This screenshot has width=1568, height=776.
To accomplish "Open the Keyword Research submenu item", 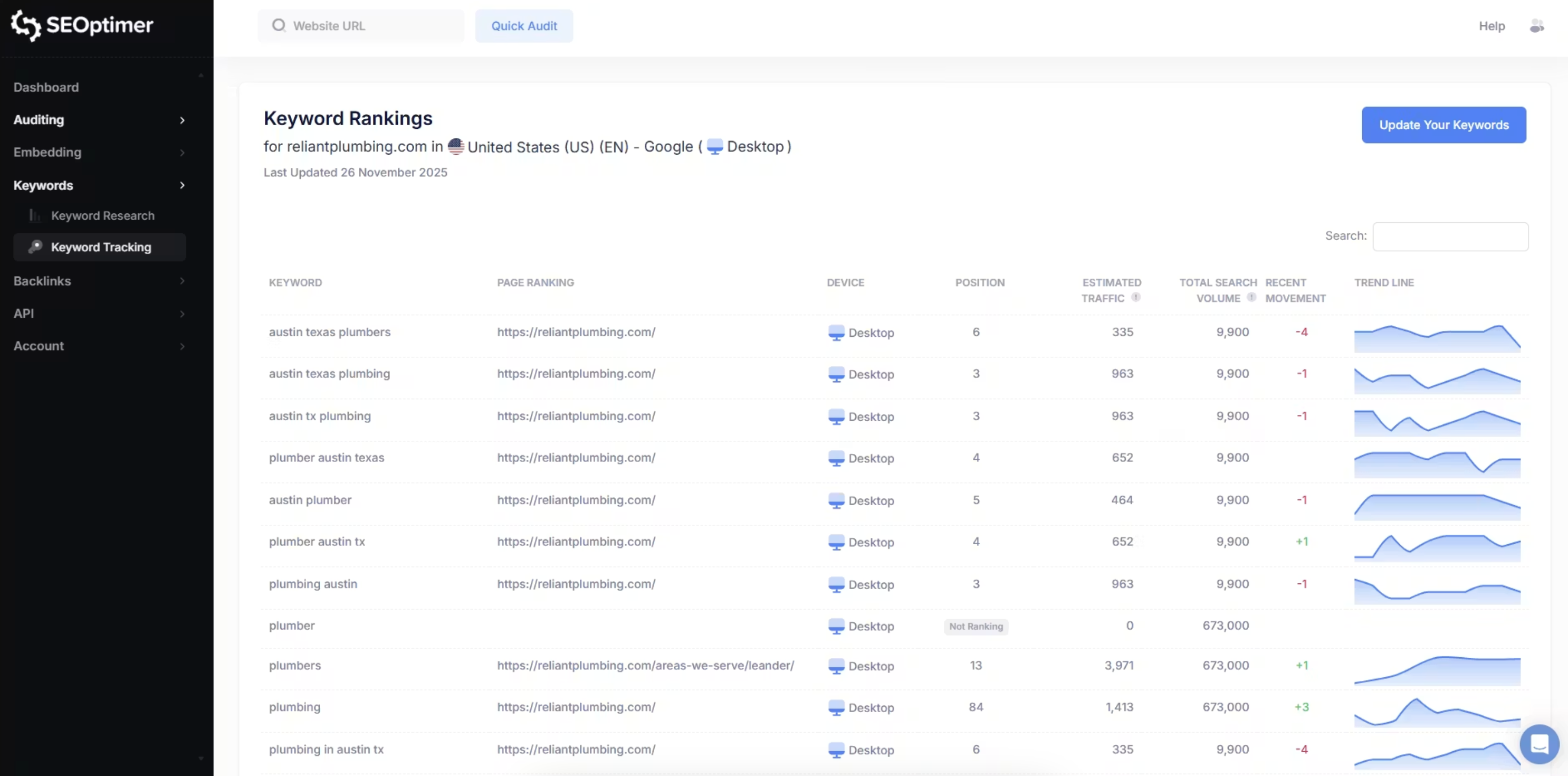I will [103, 215].
